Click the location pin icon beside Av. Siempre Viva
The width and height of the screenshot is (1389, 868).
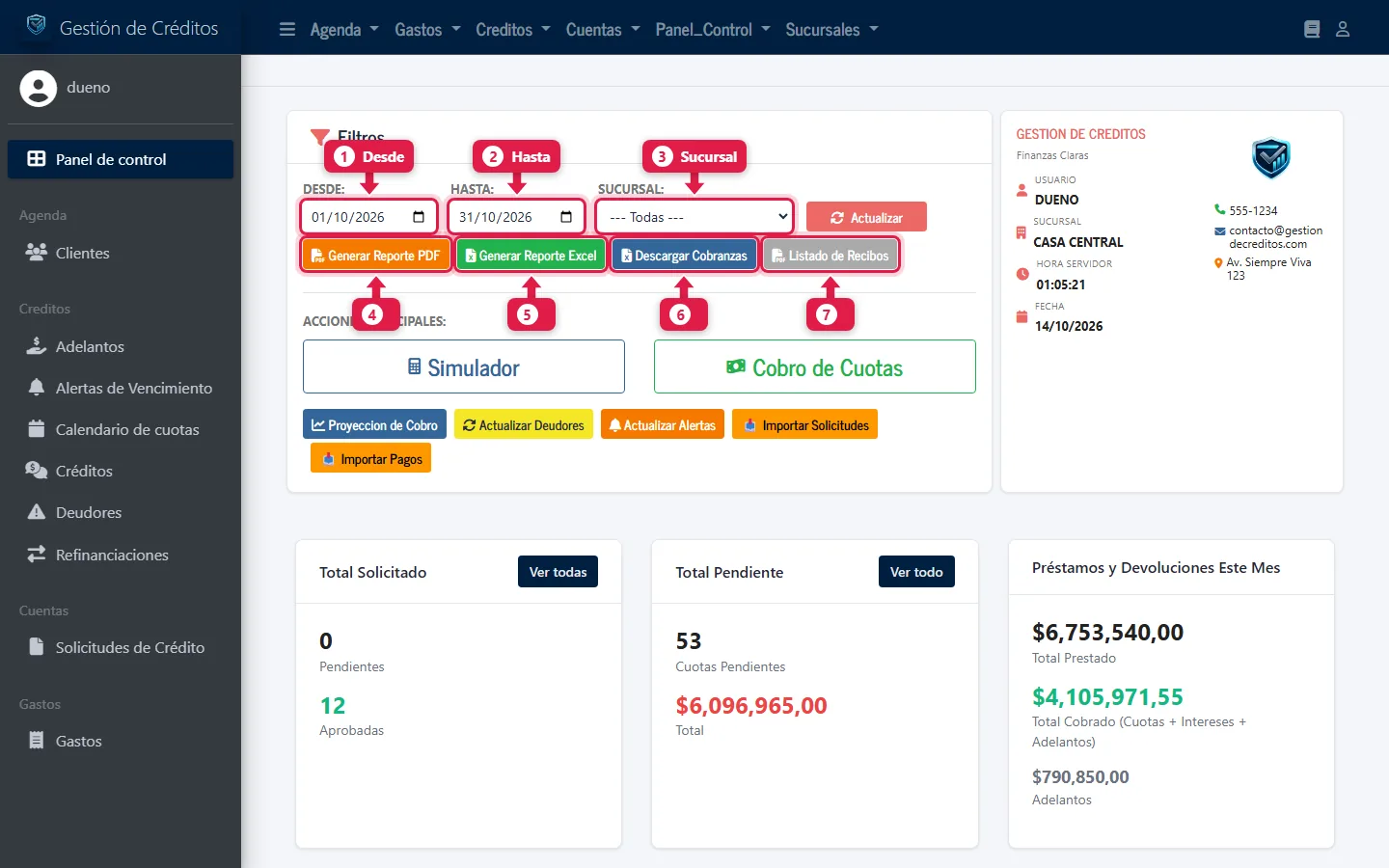[1218, 262]
